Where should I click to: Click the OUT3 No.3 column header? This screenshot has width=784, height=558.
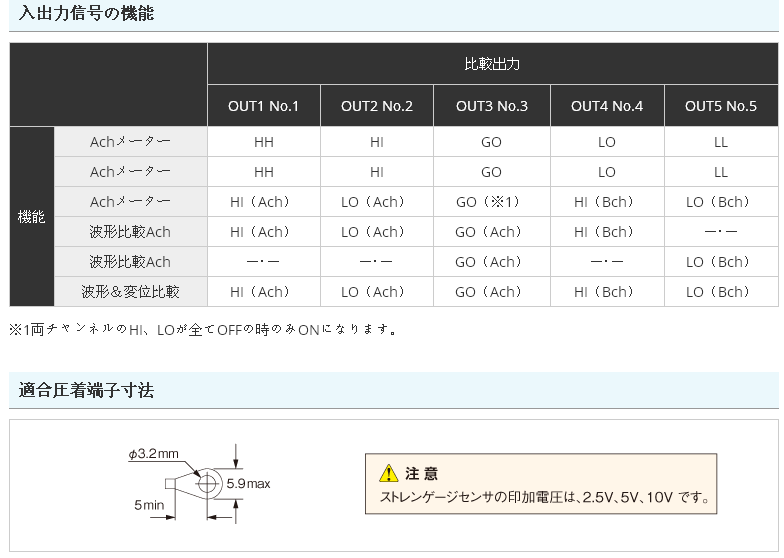point(491,106)
